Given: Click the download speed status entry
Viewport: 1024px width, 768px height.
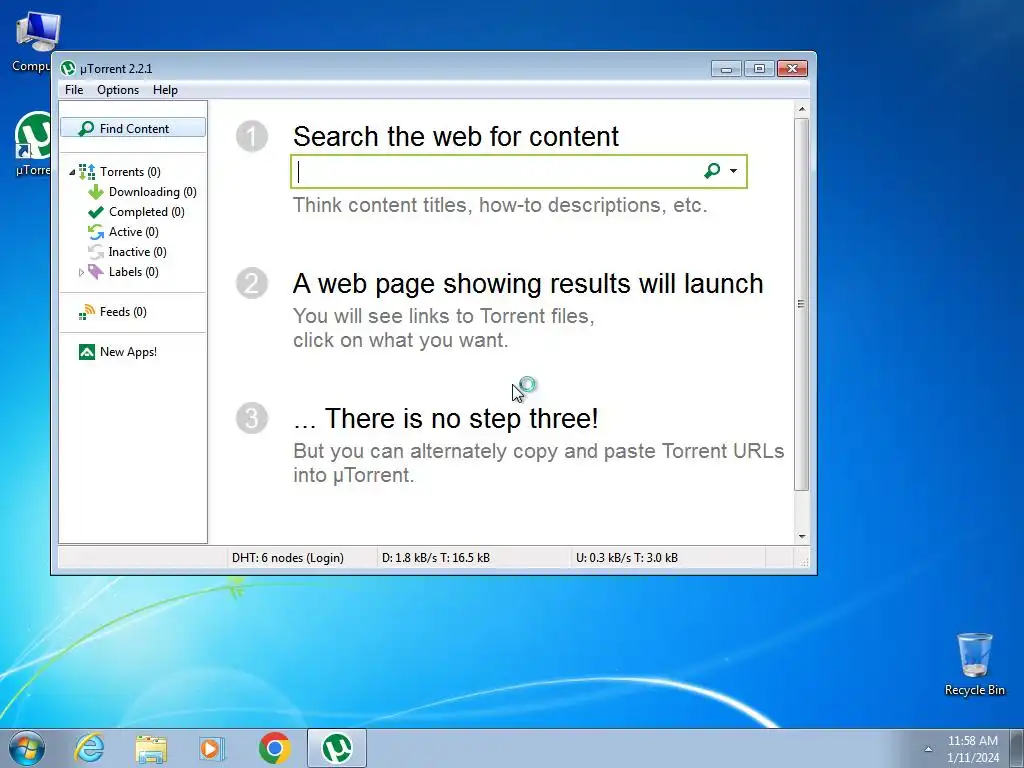Looking at the screenshot, I should 436,558.
